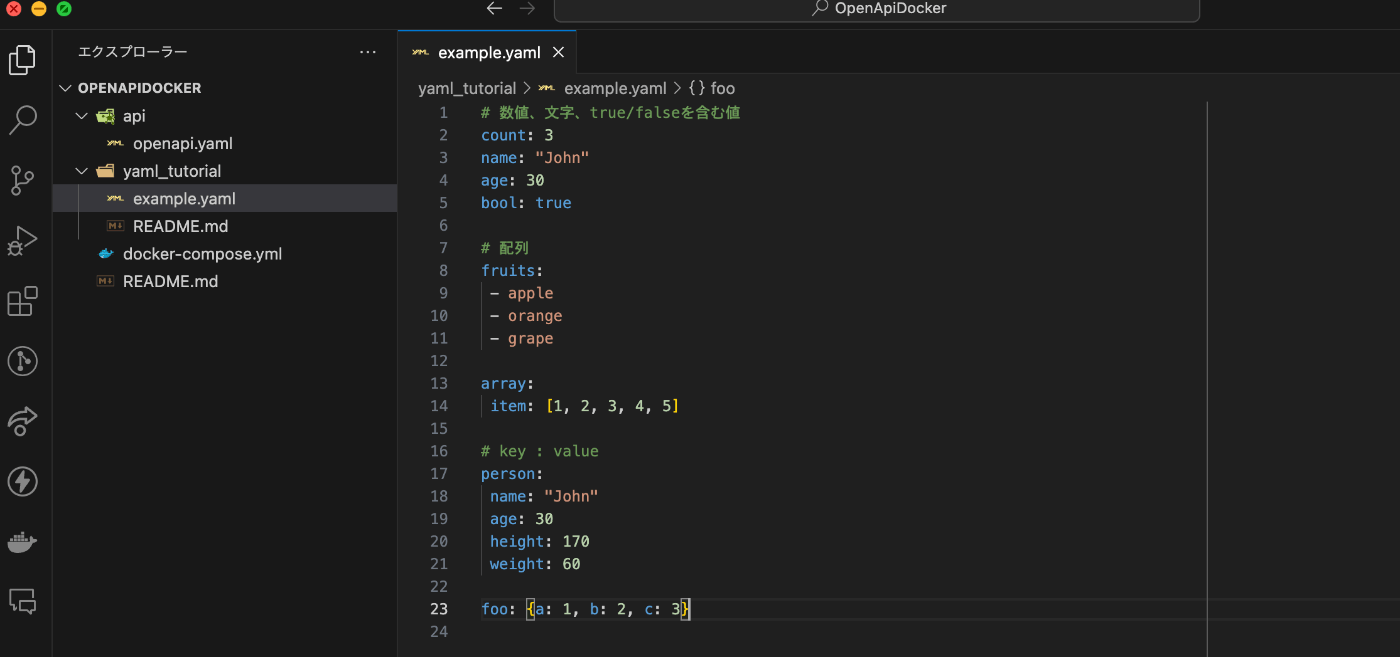Collapse the yaml_tutorial folder
Viewport: 1400px width, 657px height.
click(82, 171)
